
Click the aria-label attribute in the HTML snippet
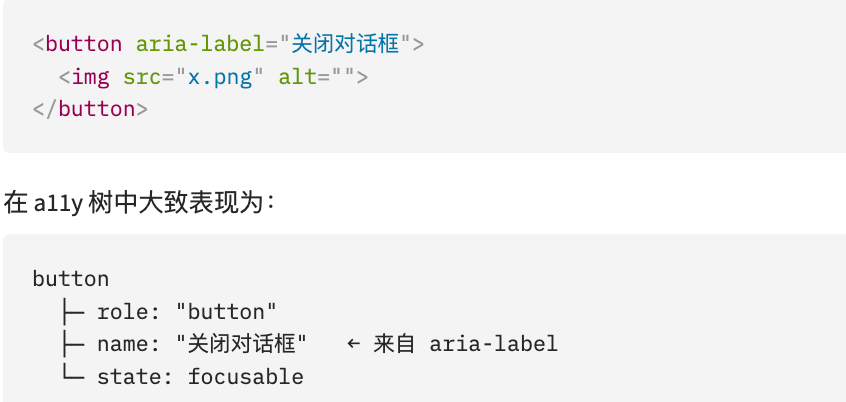[x=200, y=44]
